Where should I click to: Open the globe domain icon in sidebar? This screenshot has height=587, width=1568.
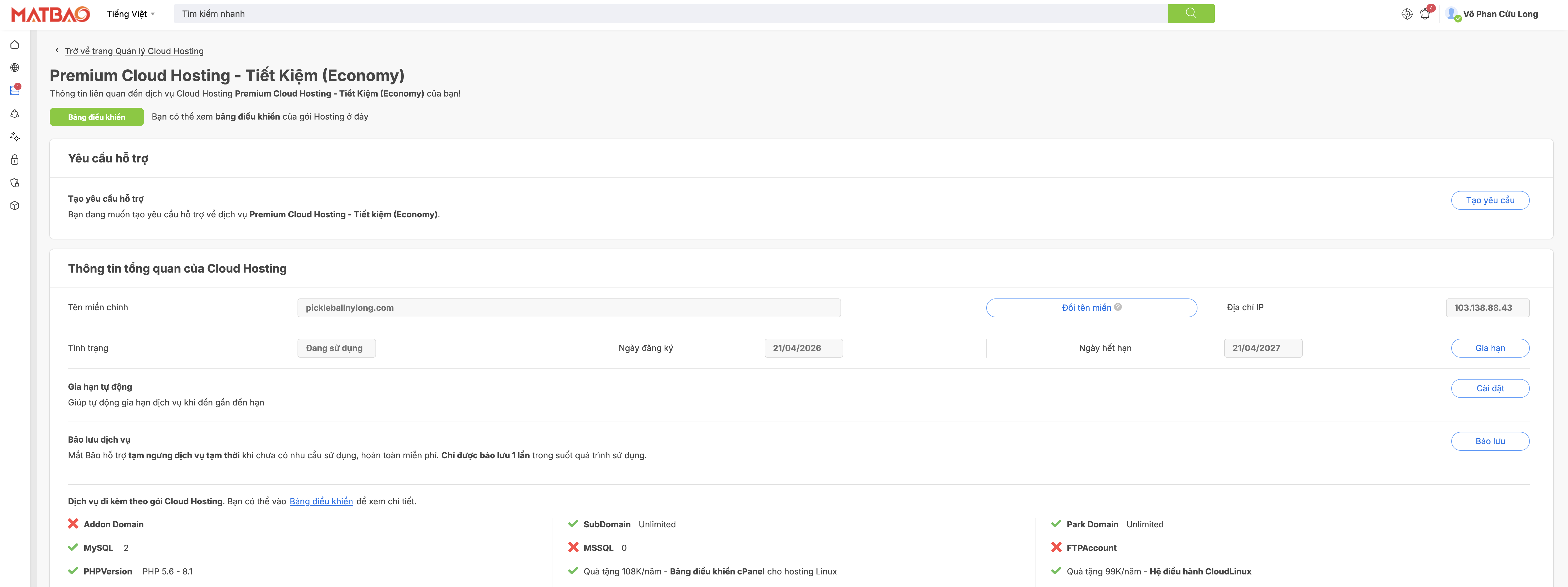pos(15,67)
